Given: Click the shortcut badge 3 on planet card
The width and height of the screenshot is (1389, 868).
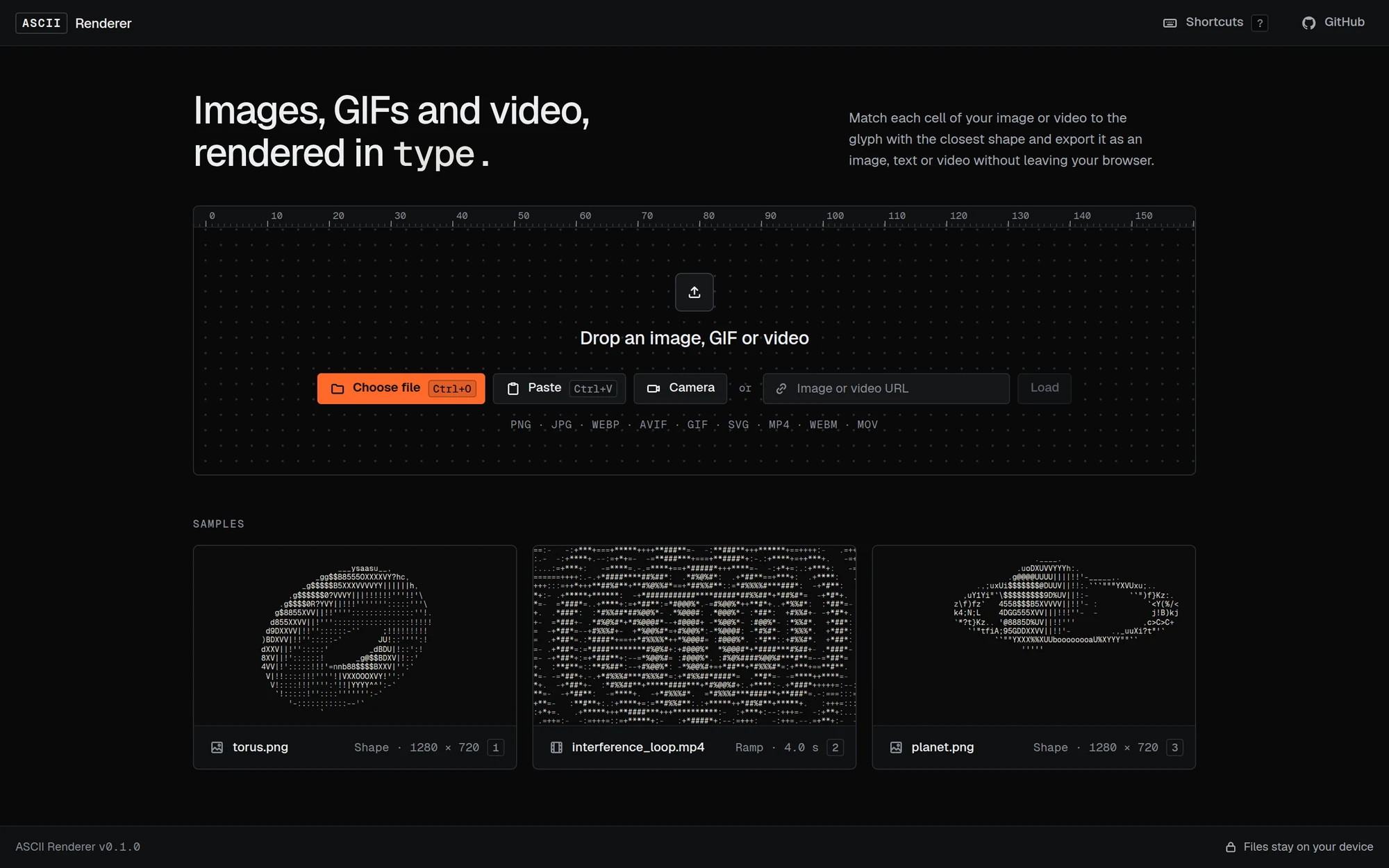Looking at the screenshot, I should (x=1175, y=748).
